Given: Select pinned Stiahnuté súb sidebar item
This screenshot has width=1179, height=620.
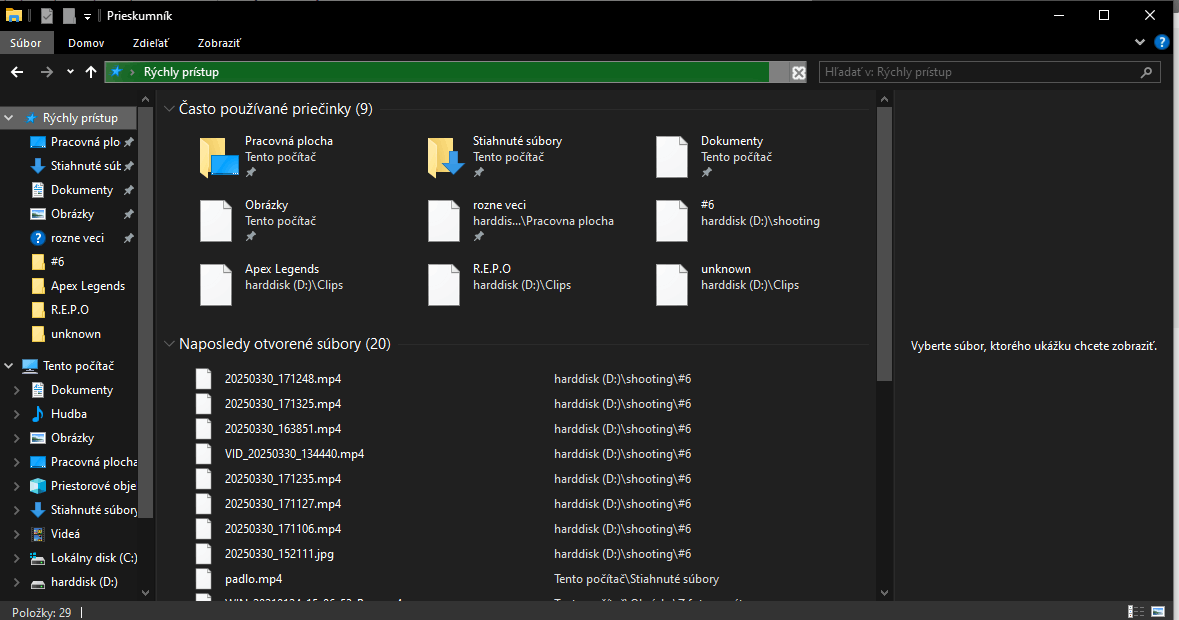Looking at the screenshot, I should [x=85, y=166].
